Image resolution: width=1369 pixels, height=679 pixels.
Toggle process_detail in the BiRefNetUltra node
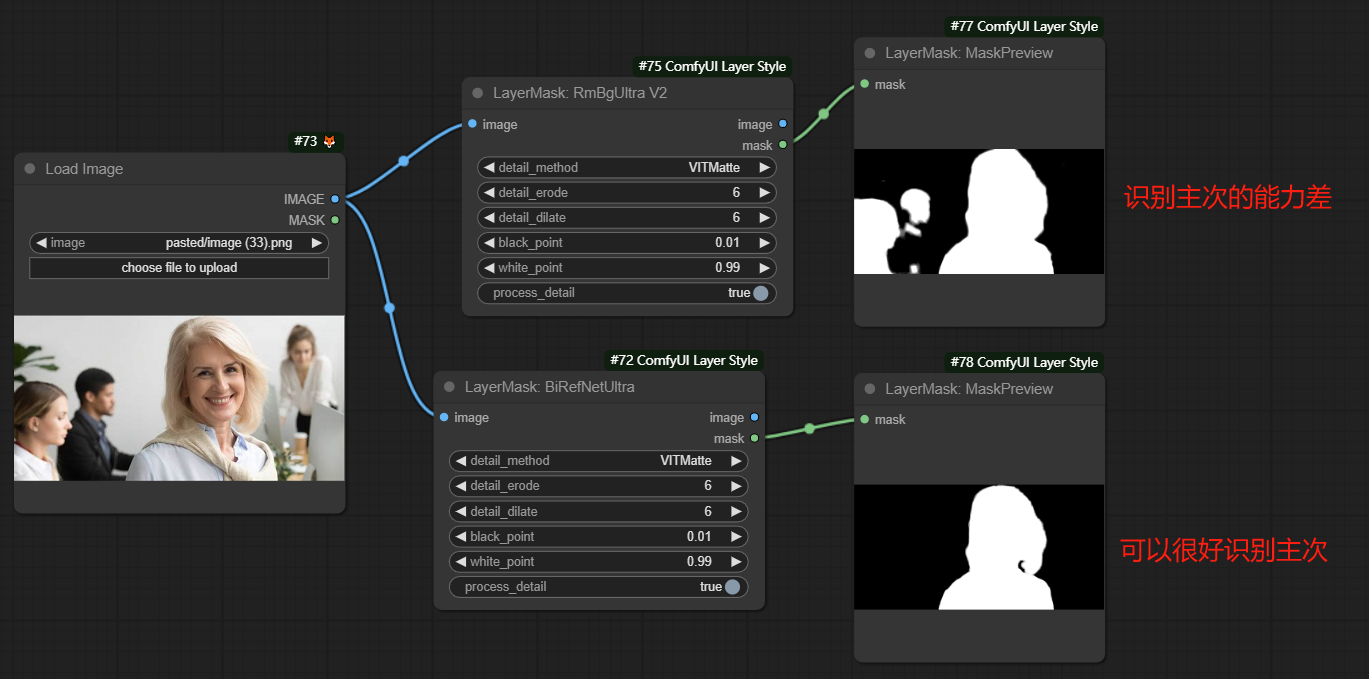pos(732,587)
